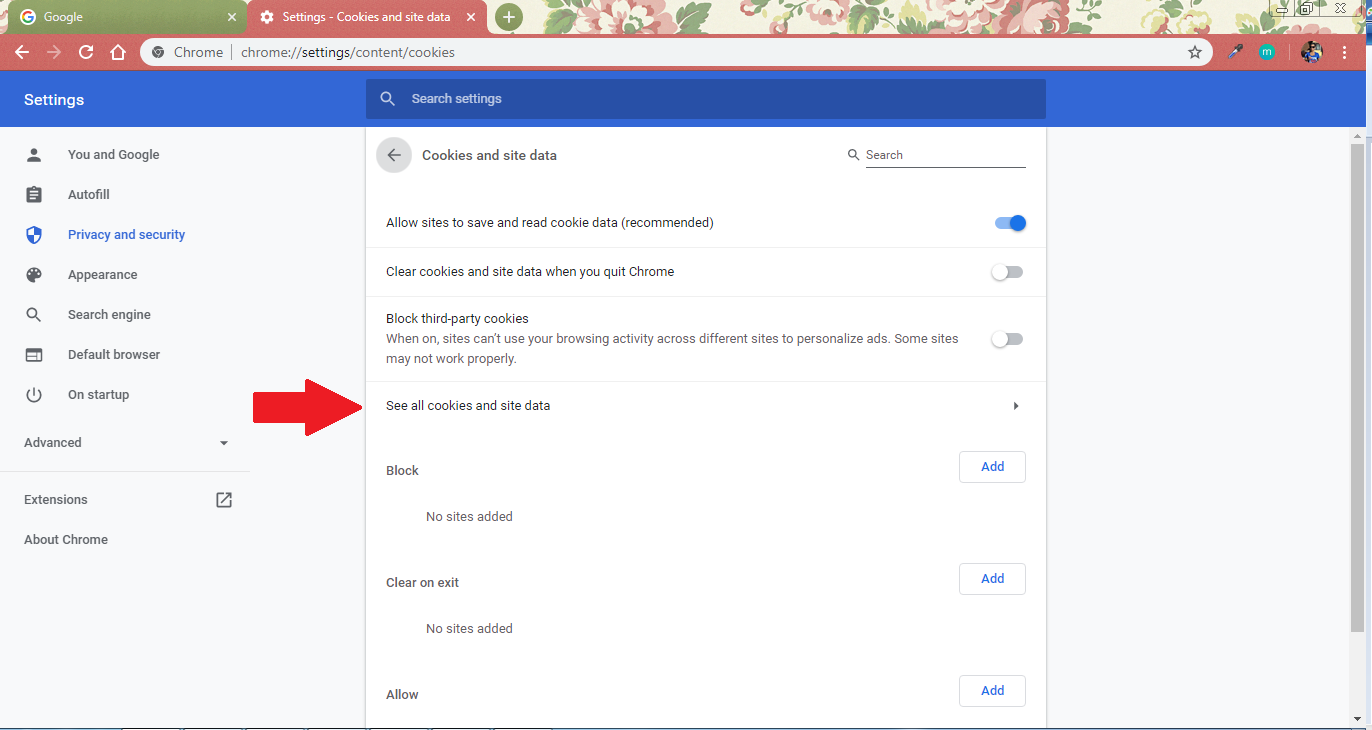Add a site to the Allow list
The height and width of the screenshot is (730, 1372).
click(x=992, y=691)
